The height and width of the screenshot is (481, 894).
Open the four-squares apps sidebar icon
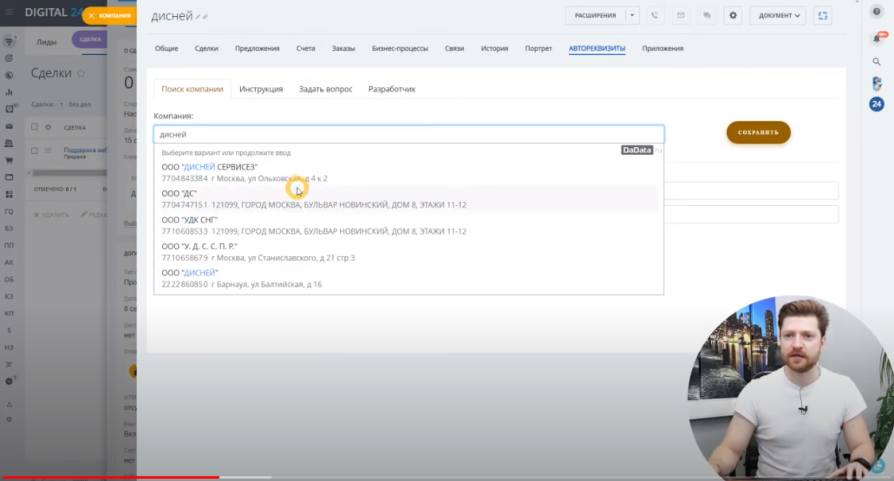(x=9, y=194)
